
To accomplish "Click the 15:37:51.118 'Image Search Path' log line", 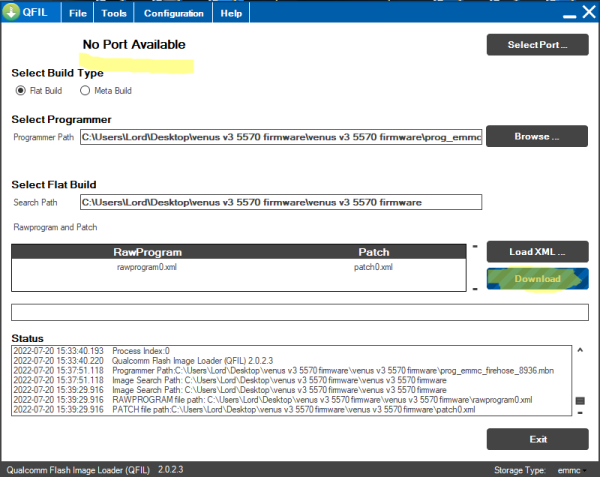I will [x=230, y=380].
